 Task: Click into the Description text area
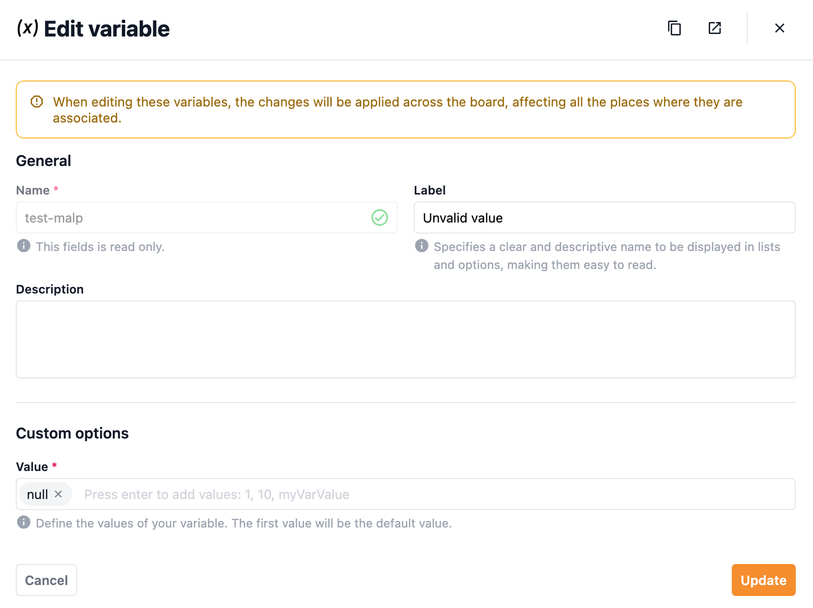(405, 339)
